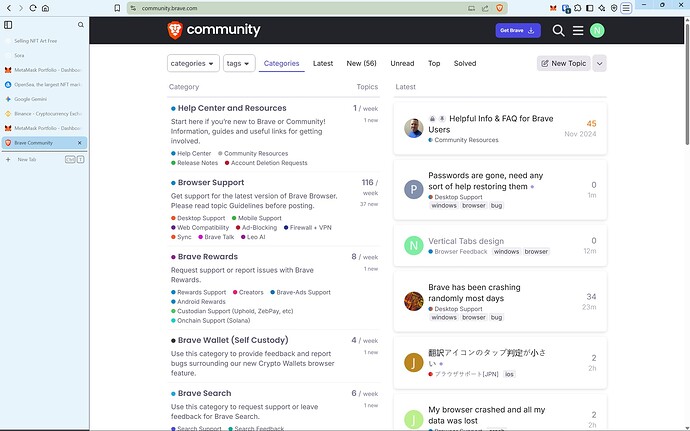Open the Vertical Tabs design topic

pos(466,241)
